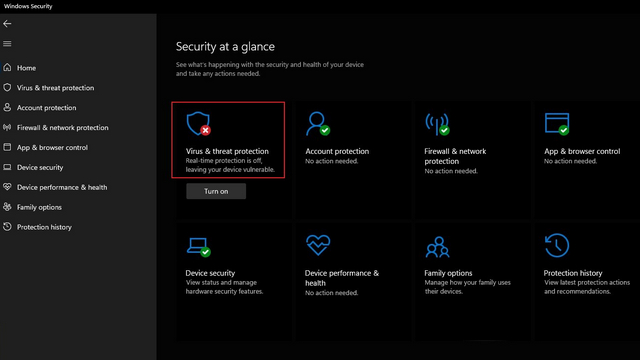Click the Protection history tile clock icon
Image resolution: width=640 pixels, height=360 pixels.
pos(557,245)
